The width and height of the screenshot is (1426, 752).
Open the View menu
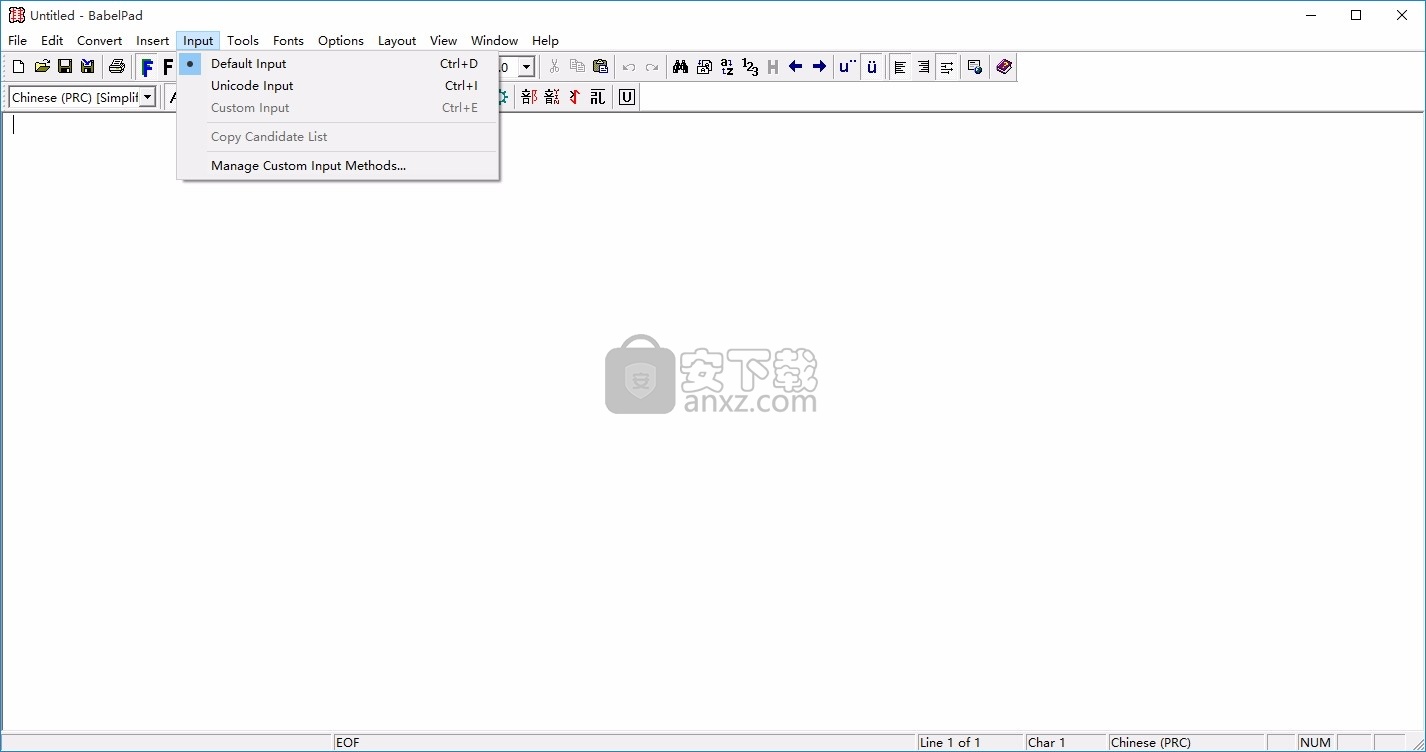pyautogui.click(x=444, y=41)
